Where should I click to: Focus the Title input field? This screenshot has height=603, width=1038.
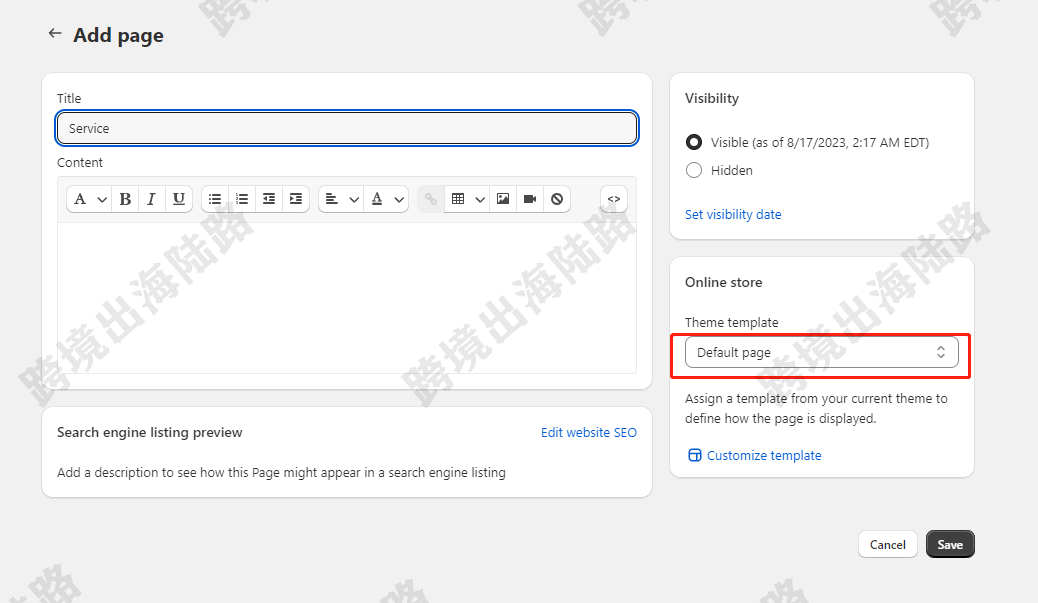(347, 128)
